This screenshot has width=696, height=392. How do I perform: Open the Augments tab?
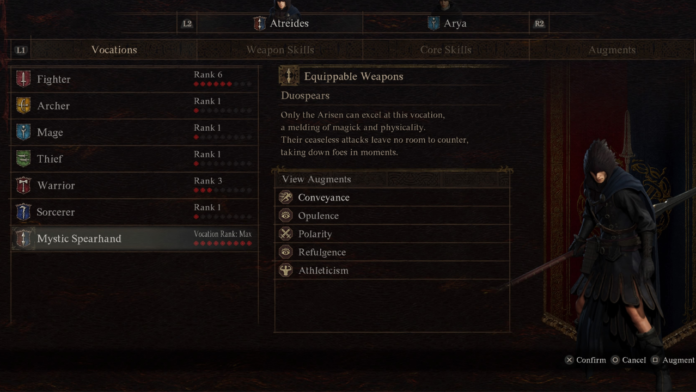612,50
